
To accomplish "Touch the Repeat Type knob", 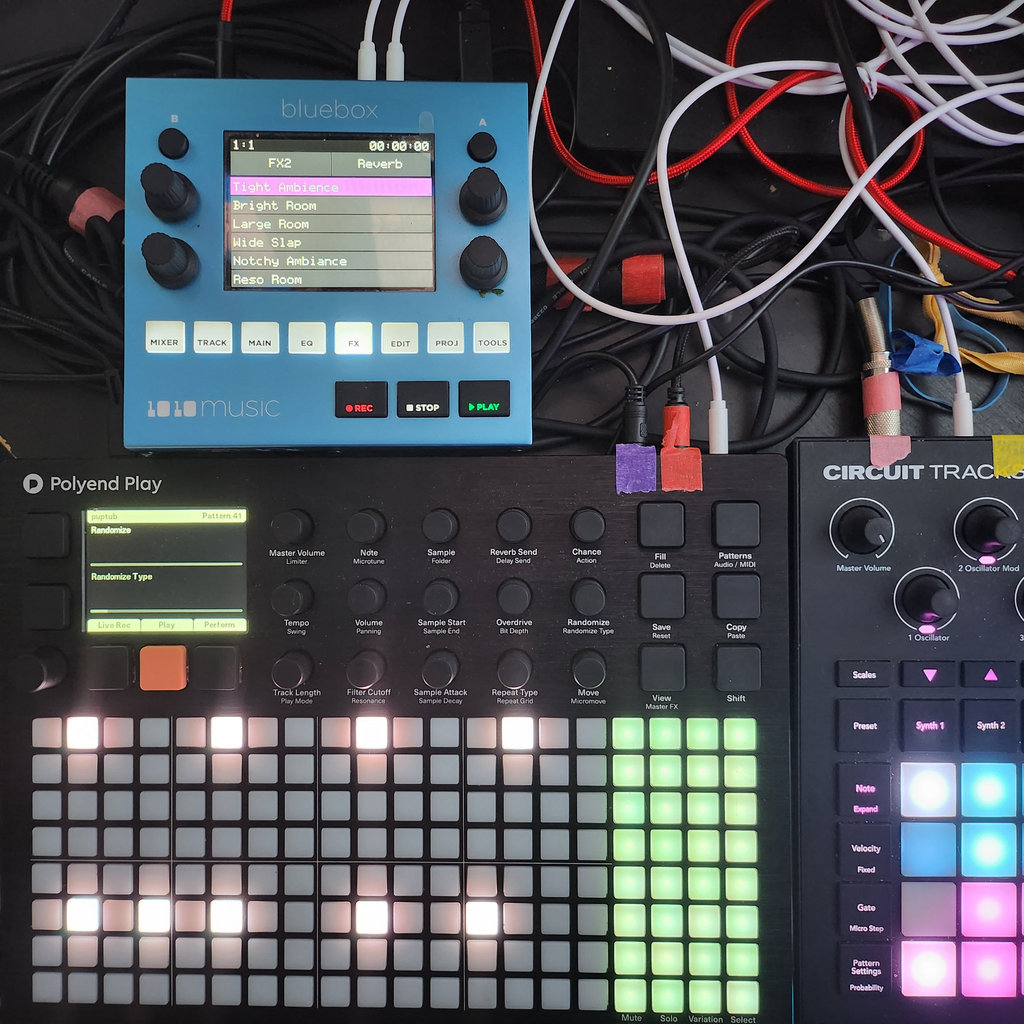I will 515,668.
